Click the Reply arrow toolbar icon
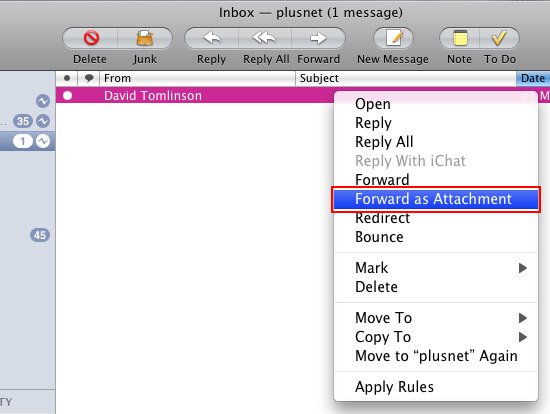This screenshot has width=550, height=414. [x=212, y=38]
